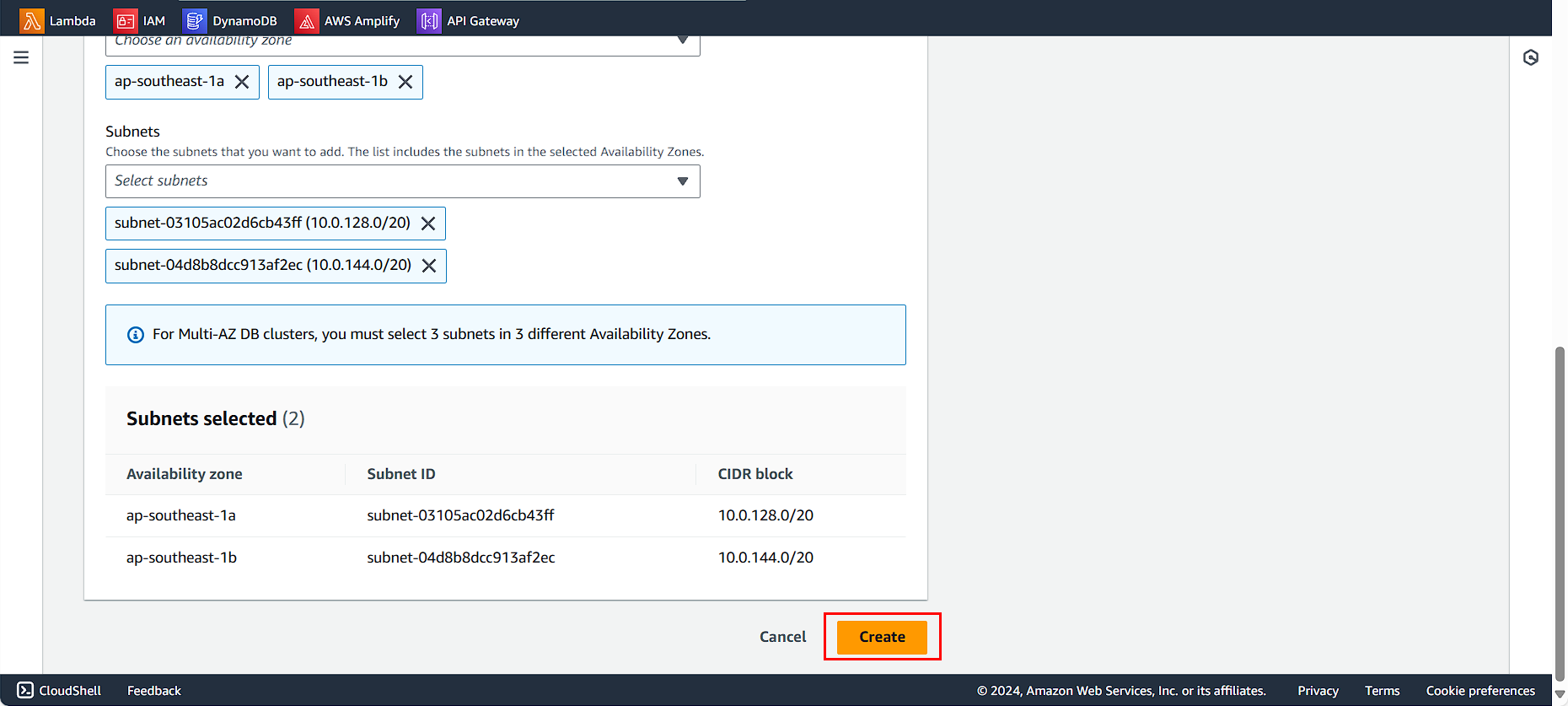Open the Lambda service shortcut icon
The height and width of the screenshot is (706, 1568).
tap(32, 21)
